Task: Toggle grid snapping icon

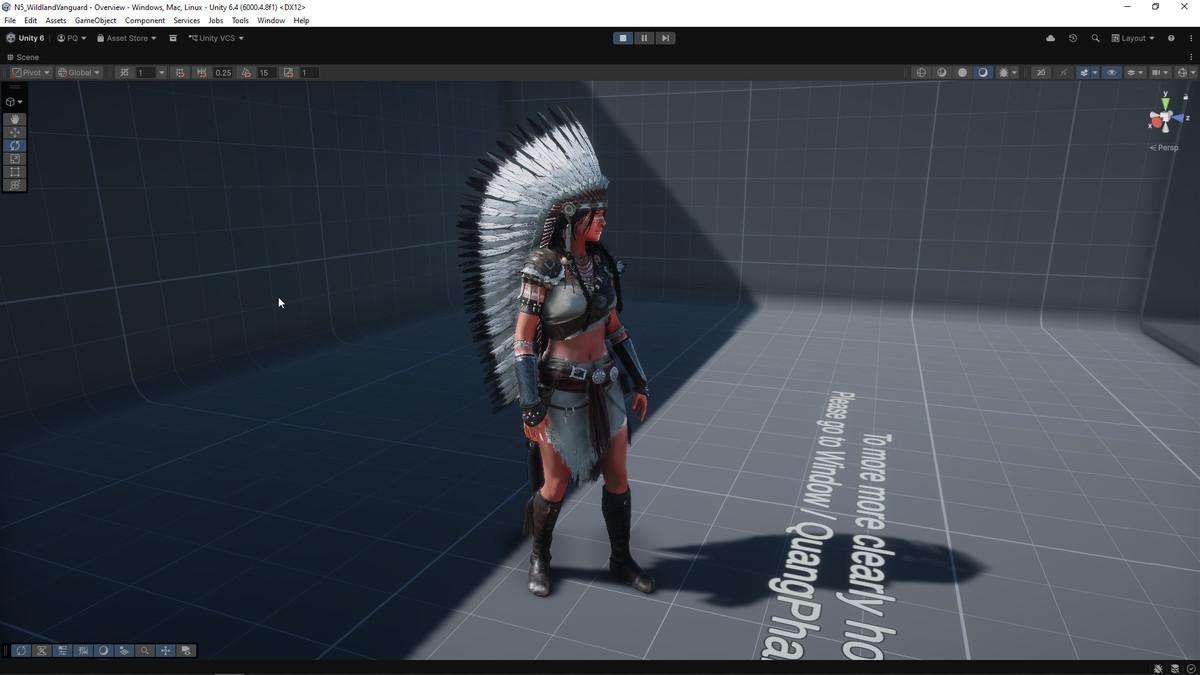Action: point(124,72)
